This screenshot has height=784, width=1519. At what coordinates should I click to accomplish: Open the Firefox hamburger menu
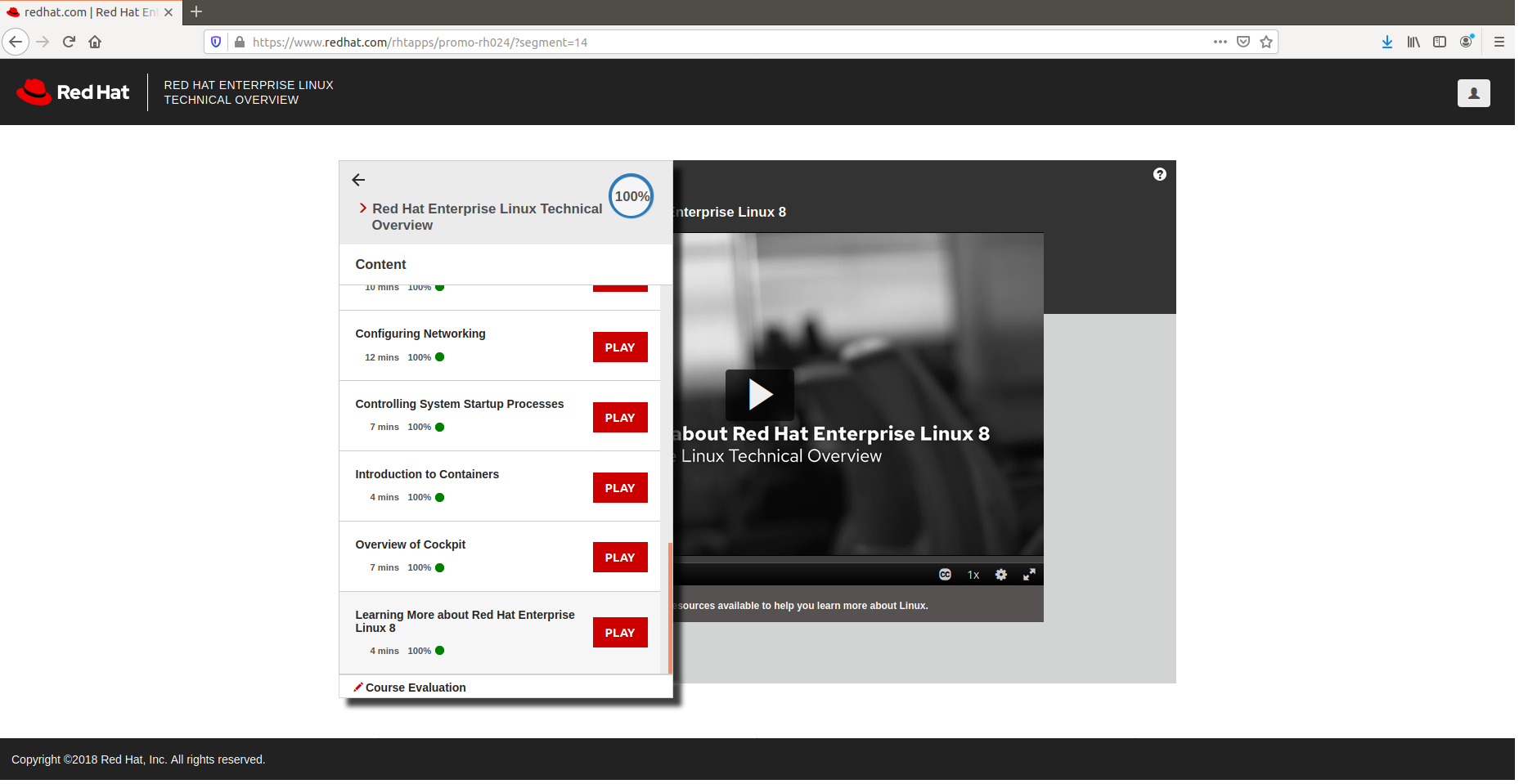pos(1499,42)
